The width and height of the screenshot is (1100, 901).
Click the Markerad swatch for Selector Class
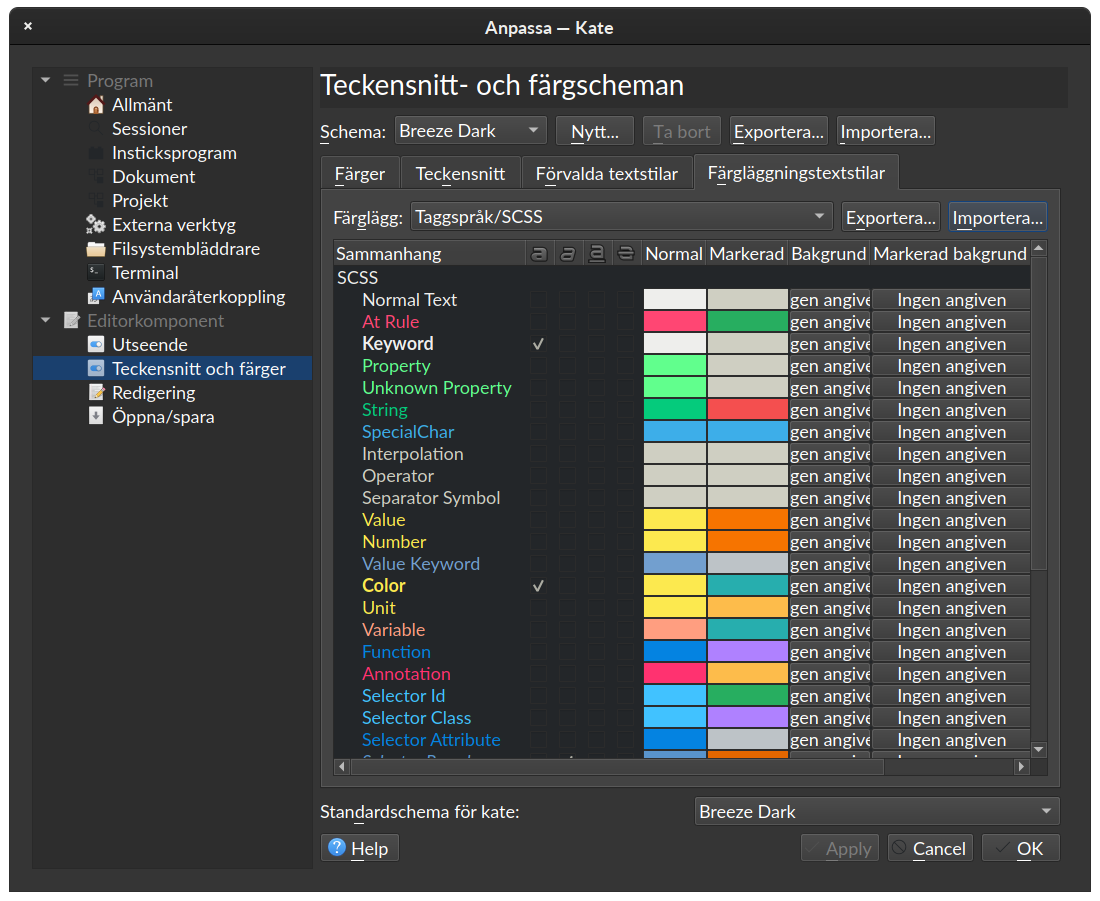[x=748, y=718]
